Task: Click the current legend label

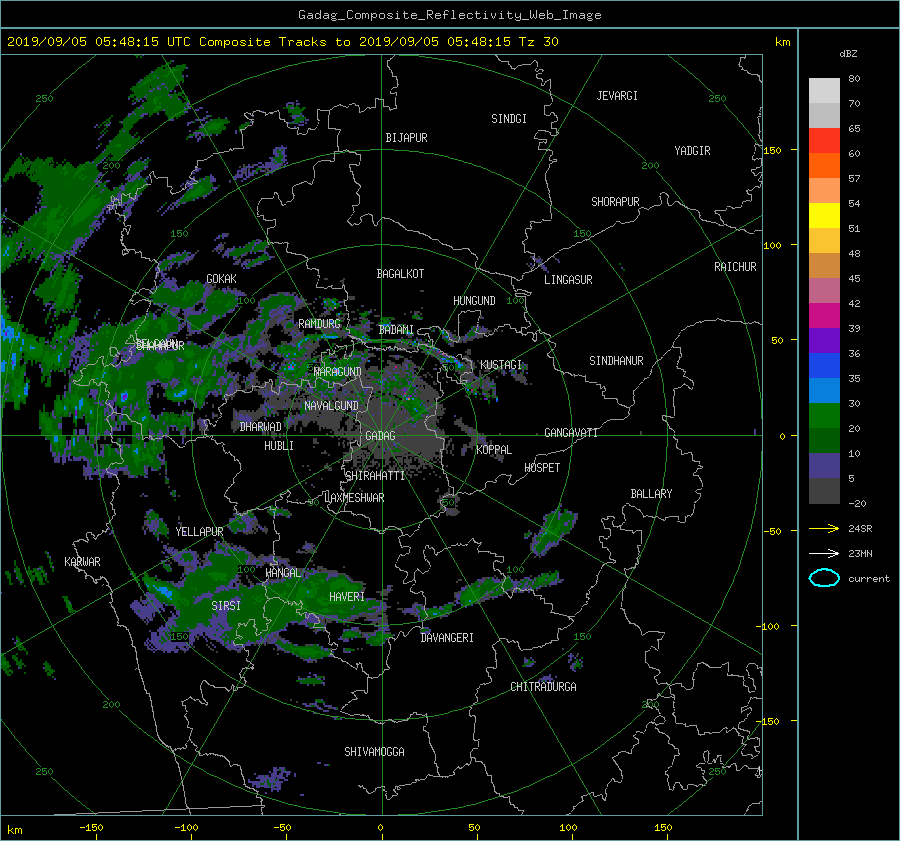Action: [869, 579]
